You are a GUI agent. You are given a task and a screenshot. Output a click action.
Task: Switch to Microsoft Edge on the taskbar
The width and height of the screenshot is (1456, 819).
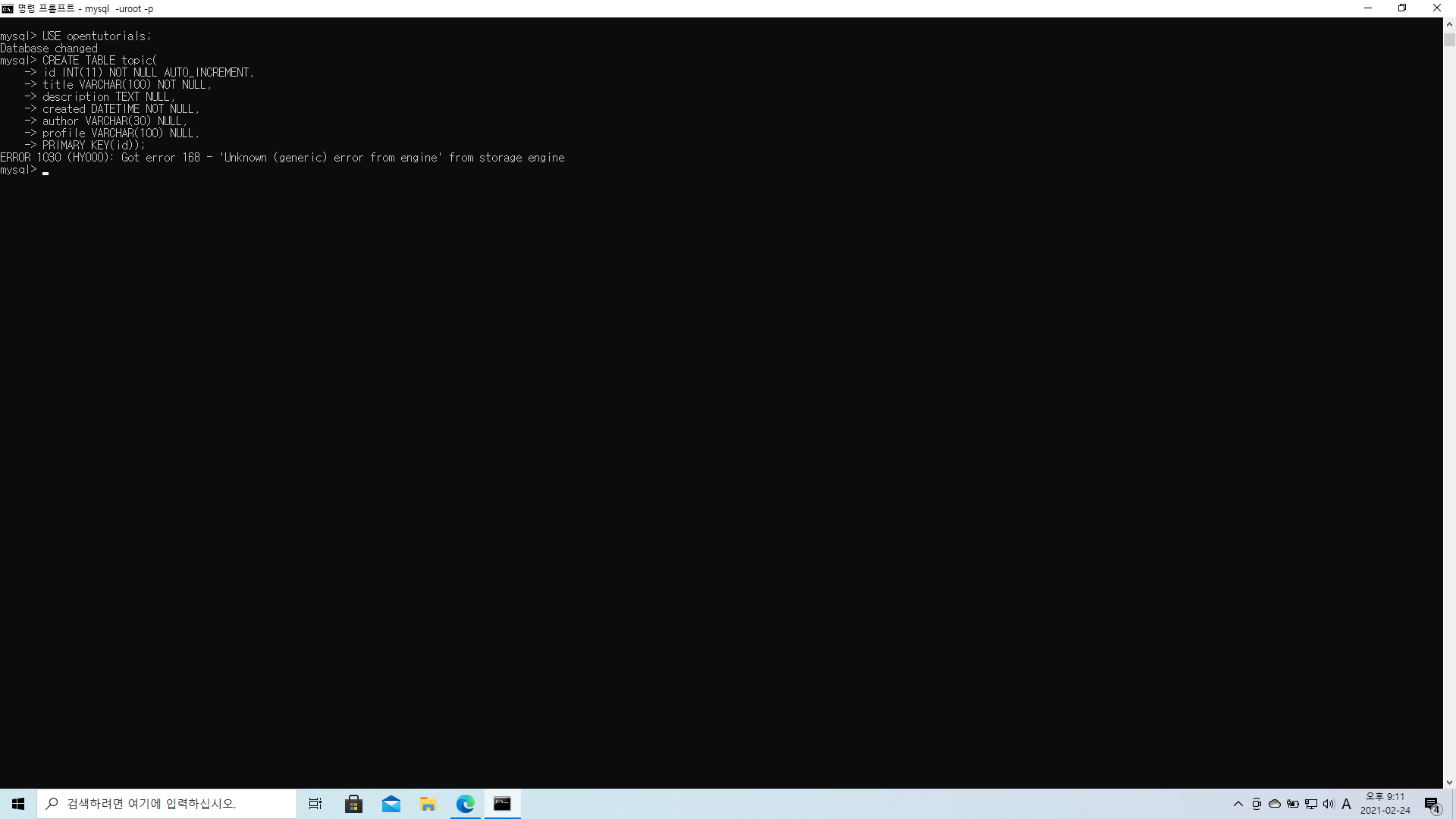pos(465,804)
